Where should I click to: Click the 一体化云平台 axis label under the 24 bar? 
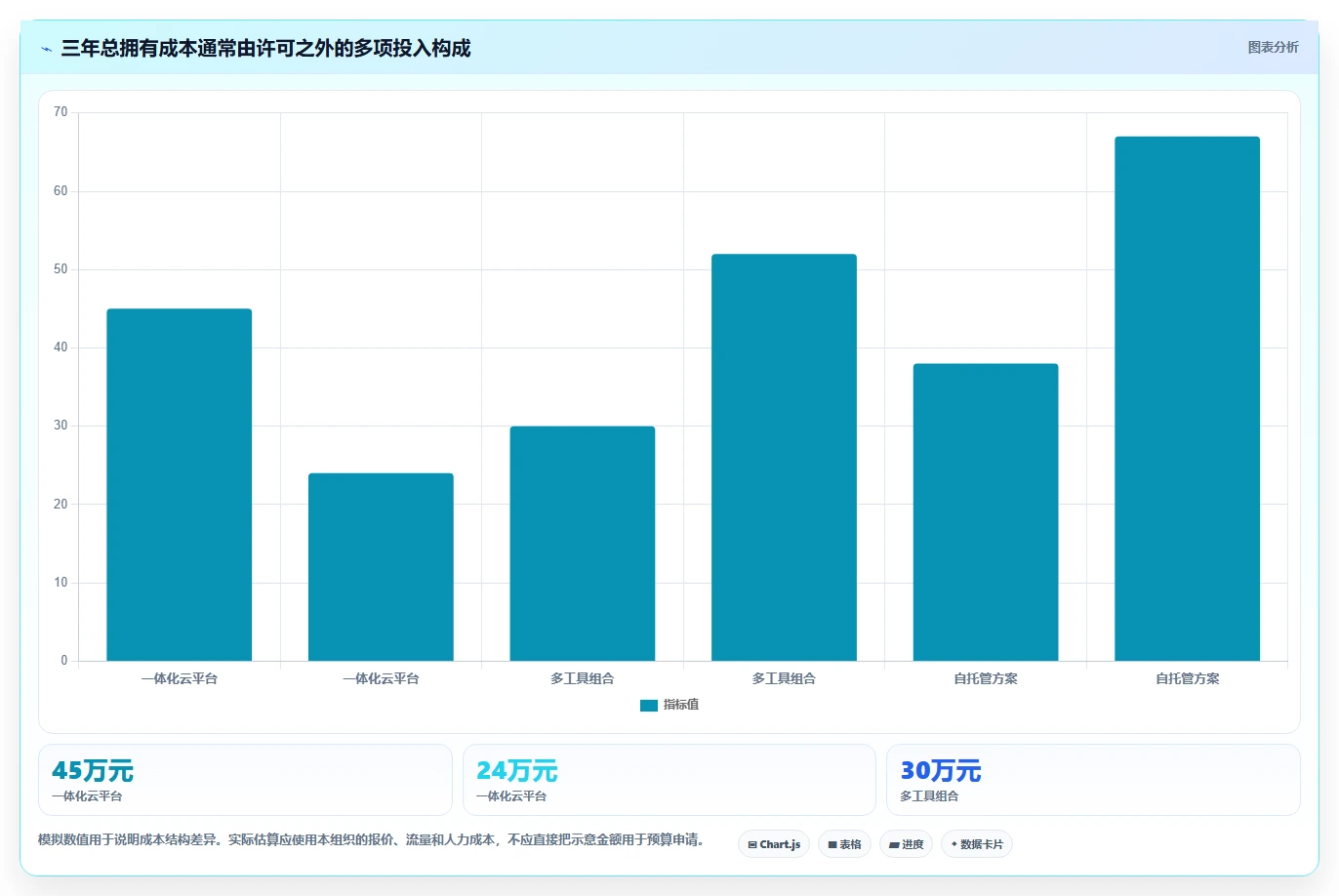tap(381, 678)
